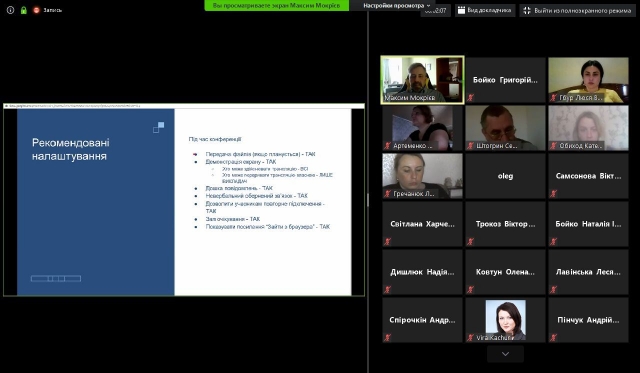Select Дишлюк Надія participant tile
The width and height of the screenshot is (640, 373).
(x=422, y=272)
